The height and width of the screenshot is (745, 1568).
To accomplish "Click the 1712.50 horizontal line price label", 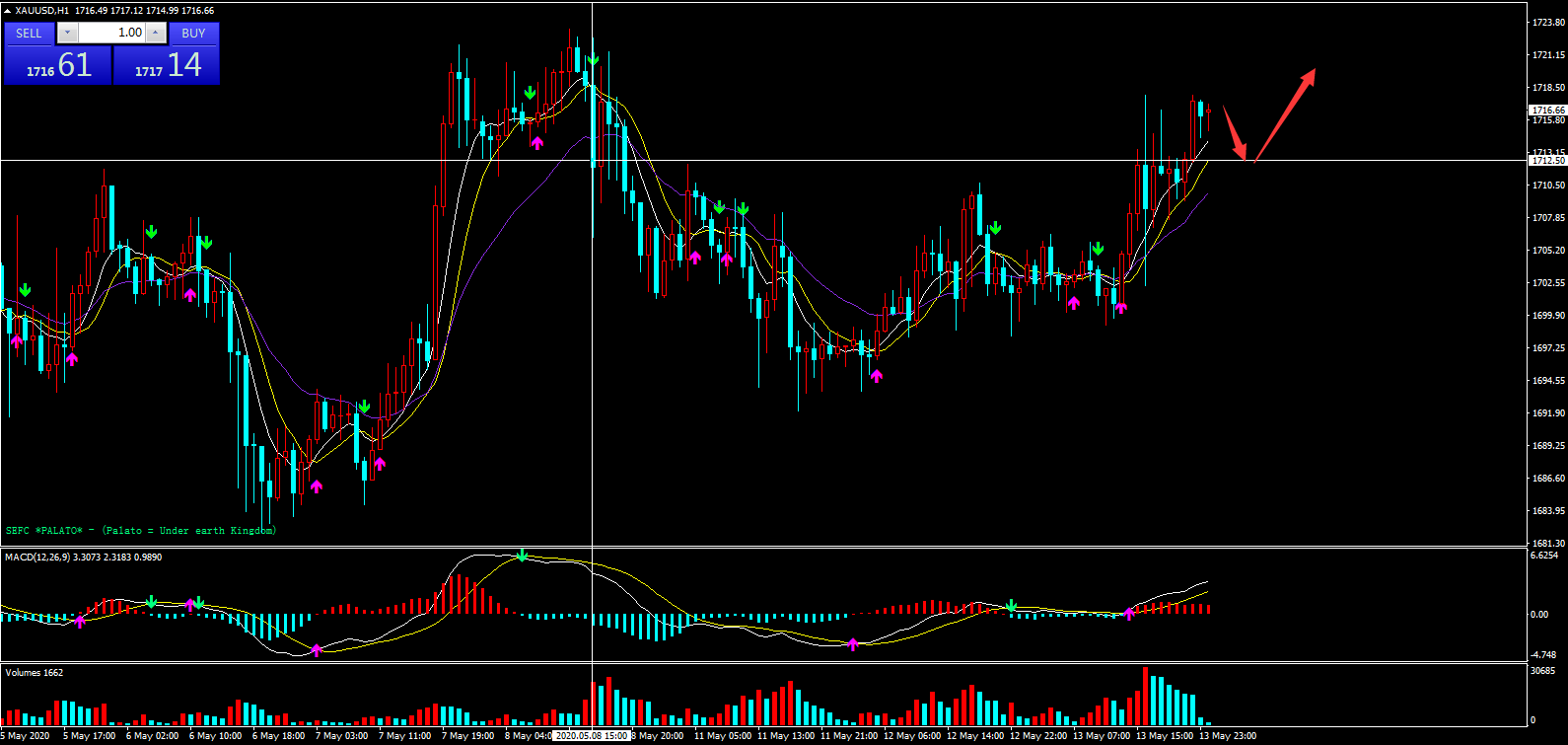I will click(1546, 160).
